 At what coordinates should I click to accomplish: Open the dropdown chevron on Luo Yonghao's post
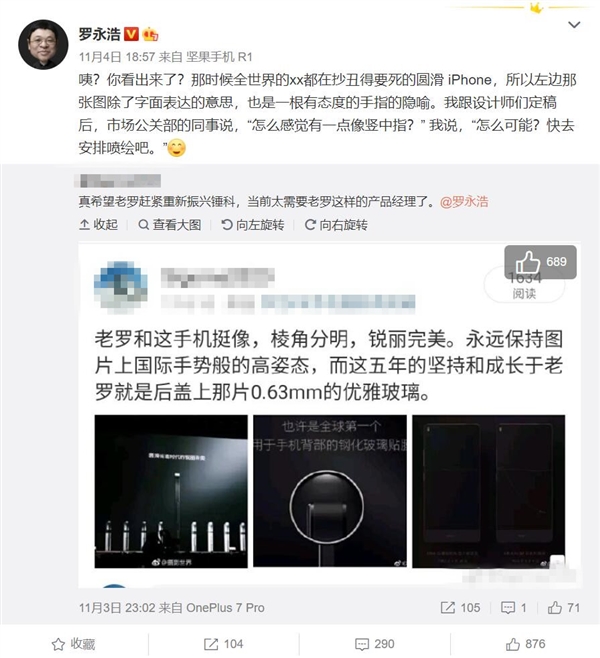pos(574,25)
